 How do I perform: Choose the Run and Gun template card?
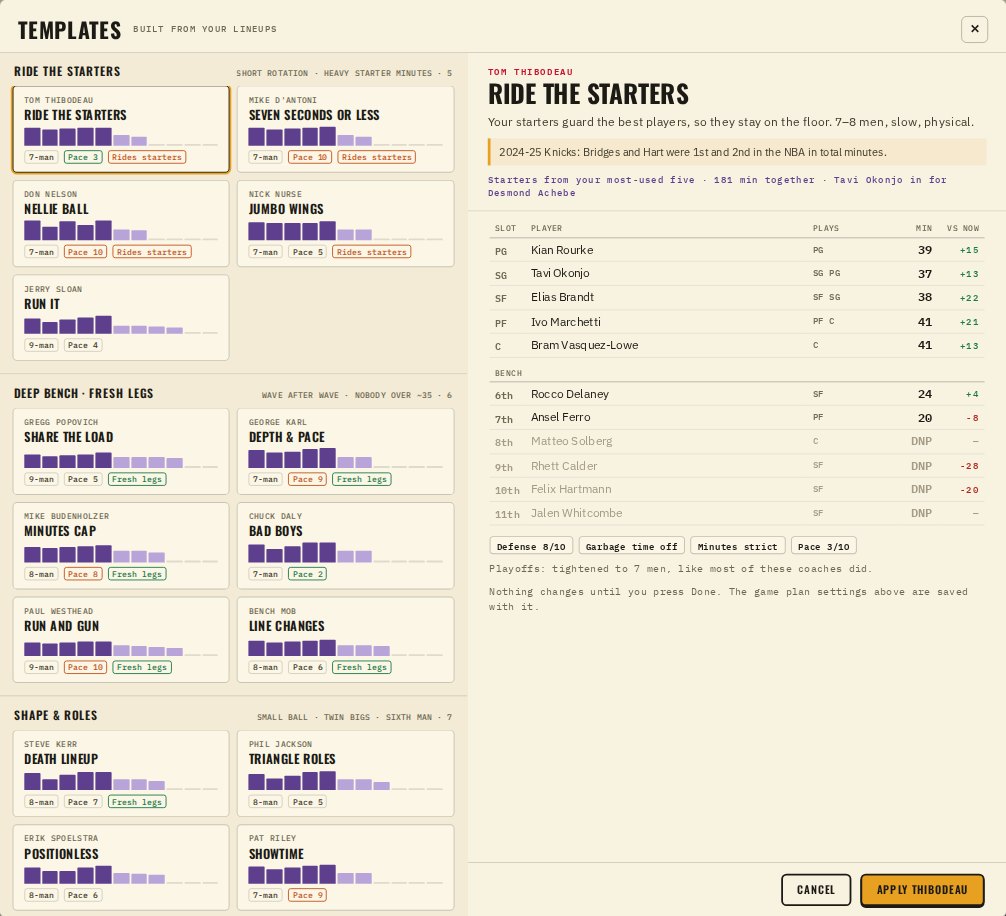click(x=121, y=640)
